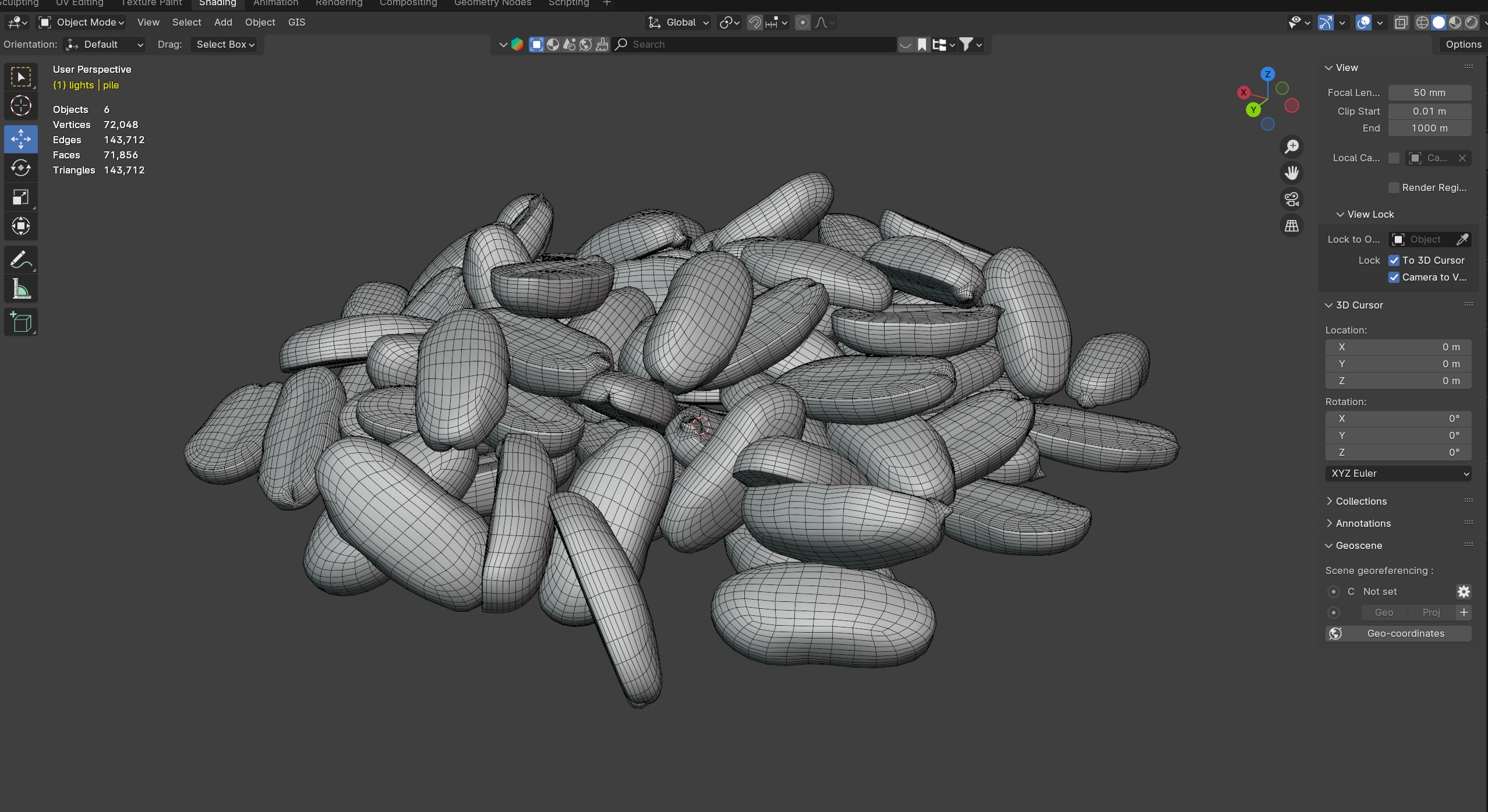Viewport: 1488px width, 812px height.
Task: Select the Measure tool
Action: coord(21,289)
